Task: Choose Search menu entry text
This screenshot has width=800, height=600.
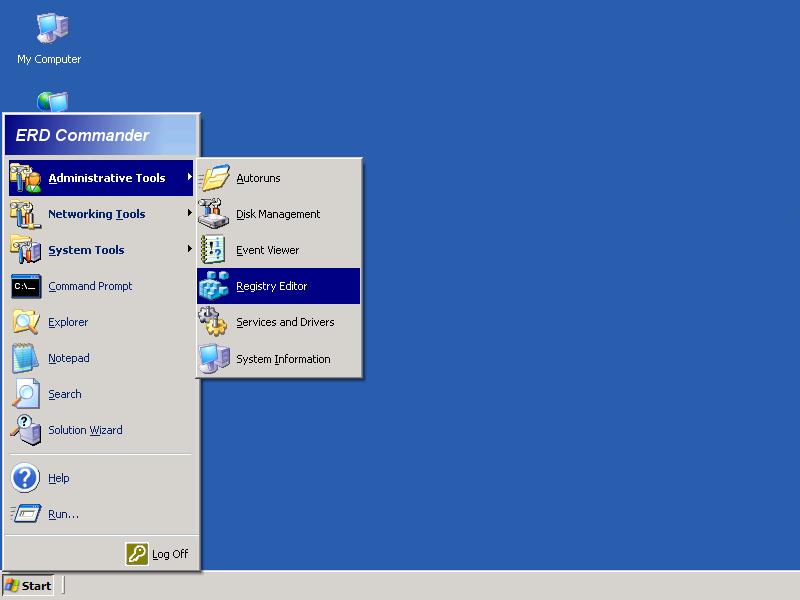Action: [65, 394]
